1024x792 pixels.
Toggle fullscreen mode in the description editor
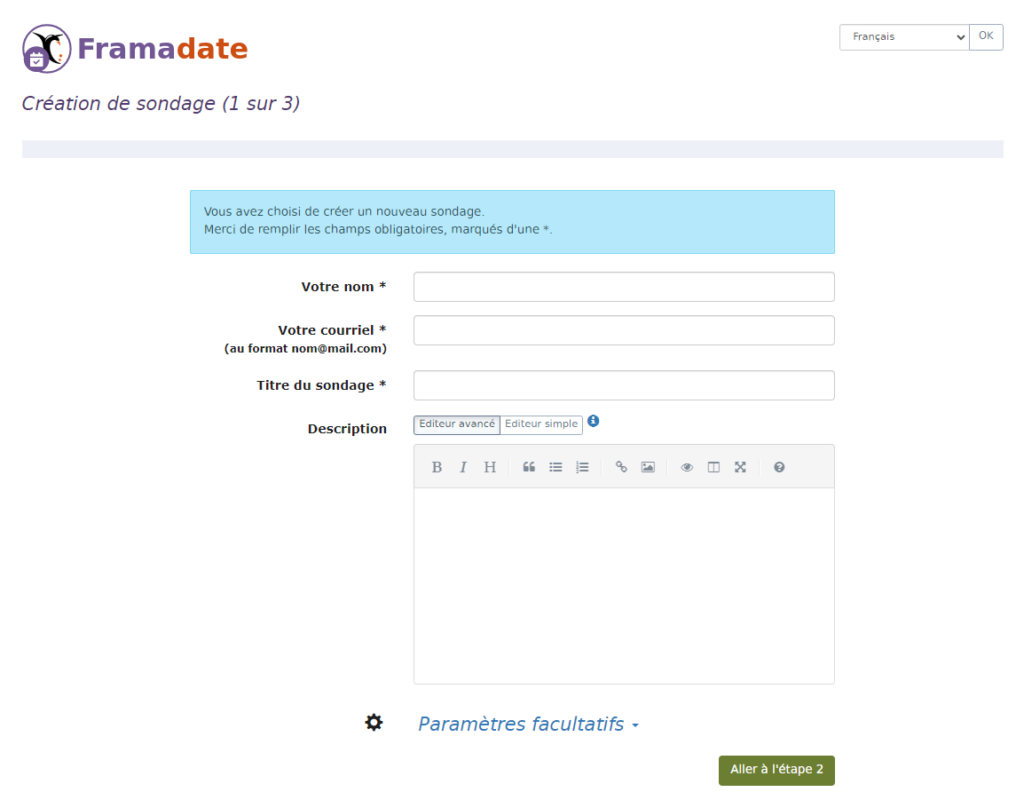(x=740, y=466)
